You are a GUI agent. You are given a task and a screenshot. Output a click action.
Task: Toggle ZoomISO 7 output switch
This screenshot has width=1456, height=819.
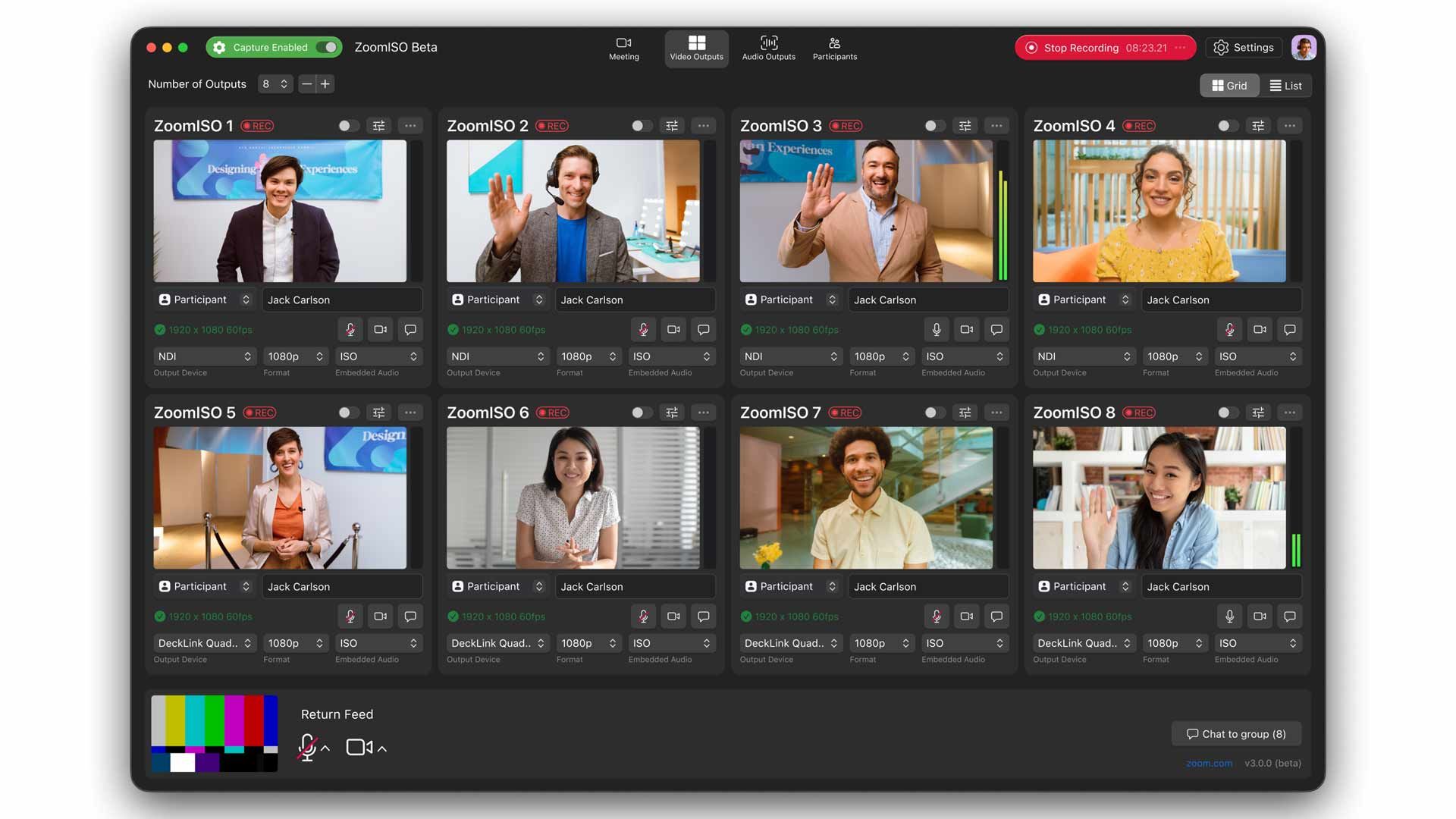[935, 413]
